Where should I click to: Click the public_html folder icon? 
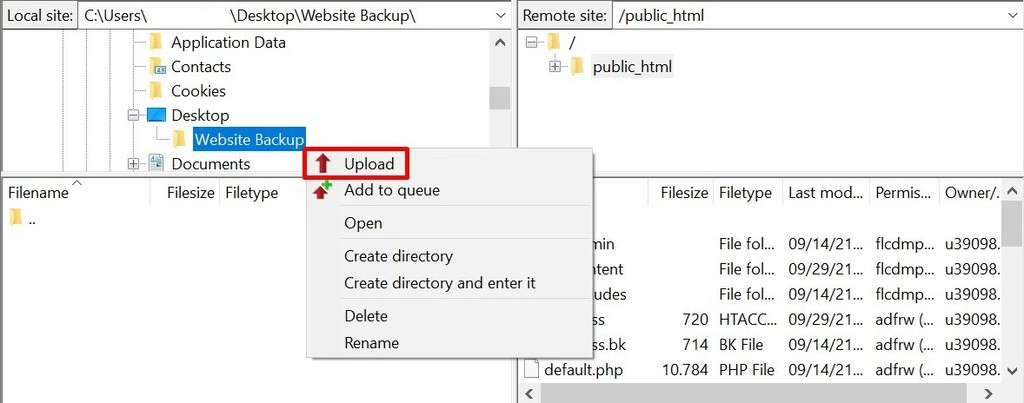click(577, 67)
